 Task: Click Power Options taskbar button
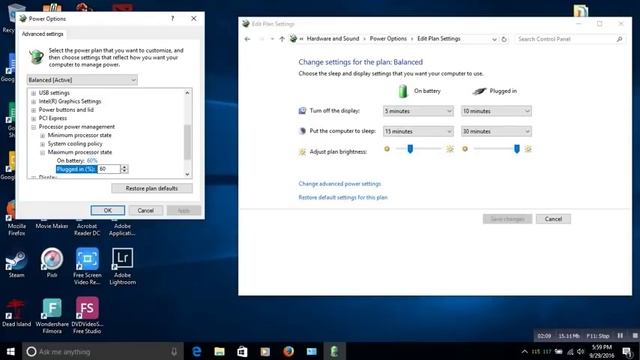334,351
